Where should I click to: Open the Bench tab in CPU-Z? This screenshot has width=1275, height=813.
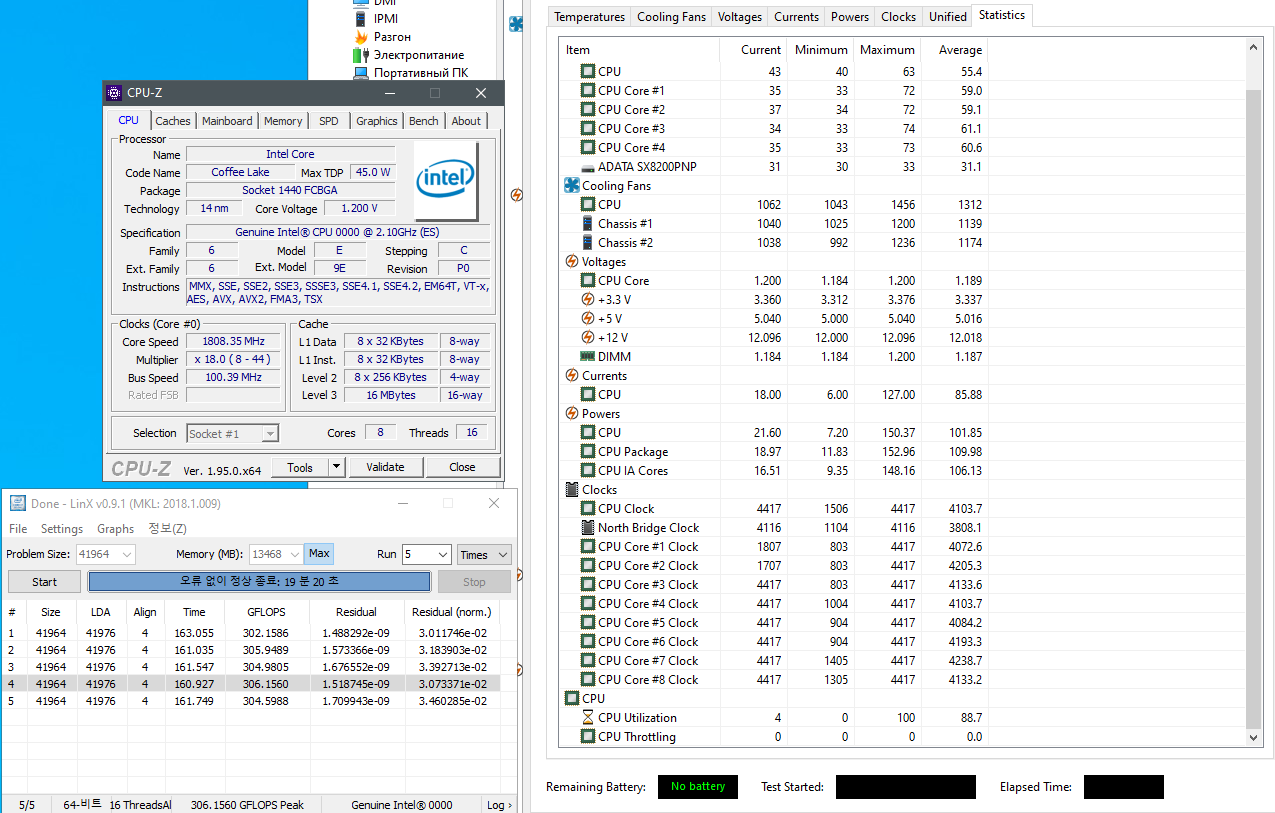(424, 121)
